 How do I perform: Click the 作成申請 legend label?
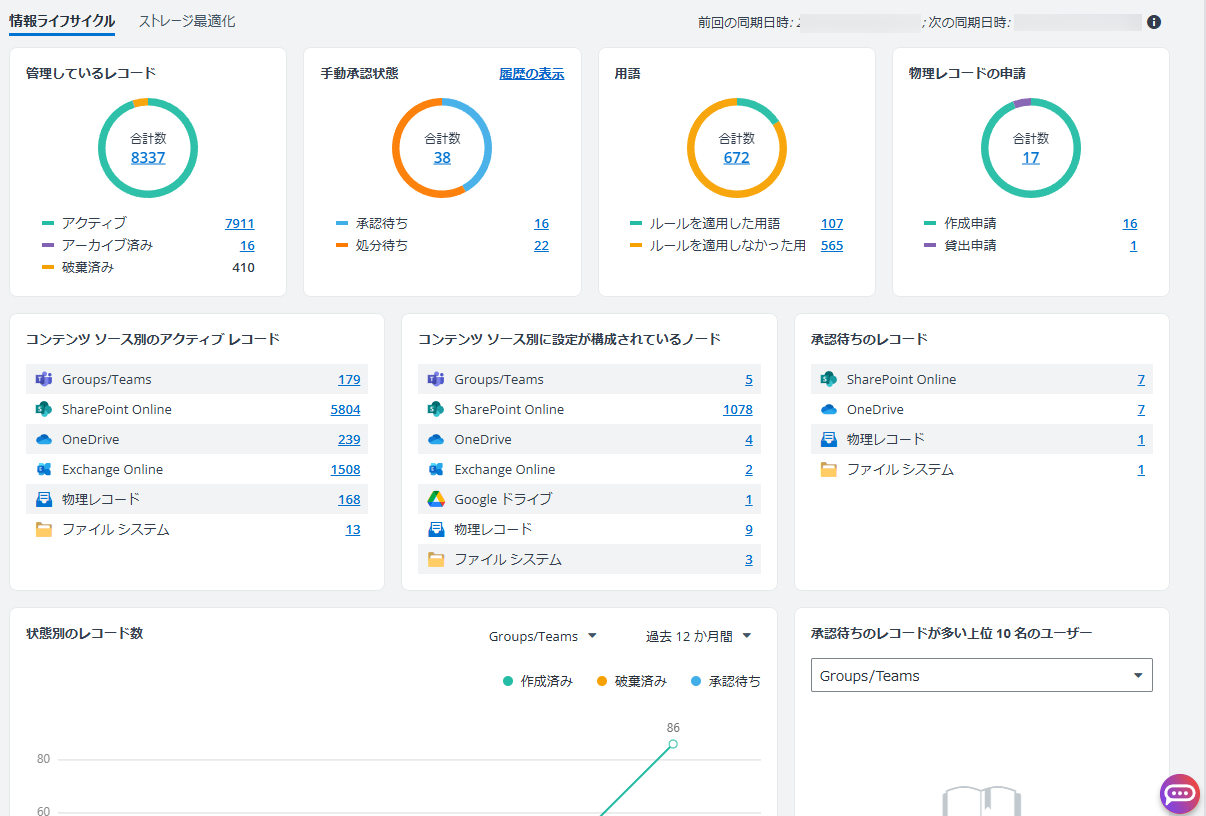(x=970, y=223)
